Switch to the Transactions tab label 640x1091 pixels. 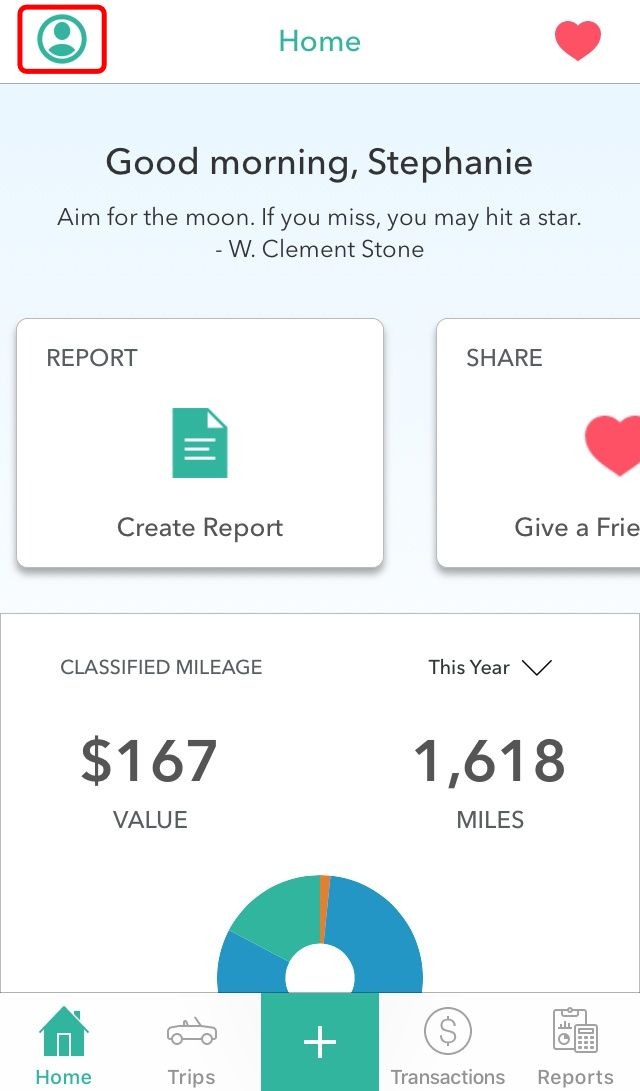tap(448, 1076)
